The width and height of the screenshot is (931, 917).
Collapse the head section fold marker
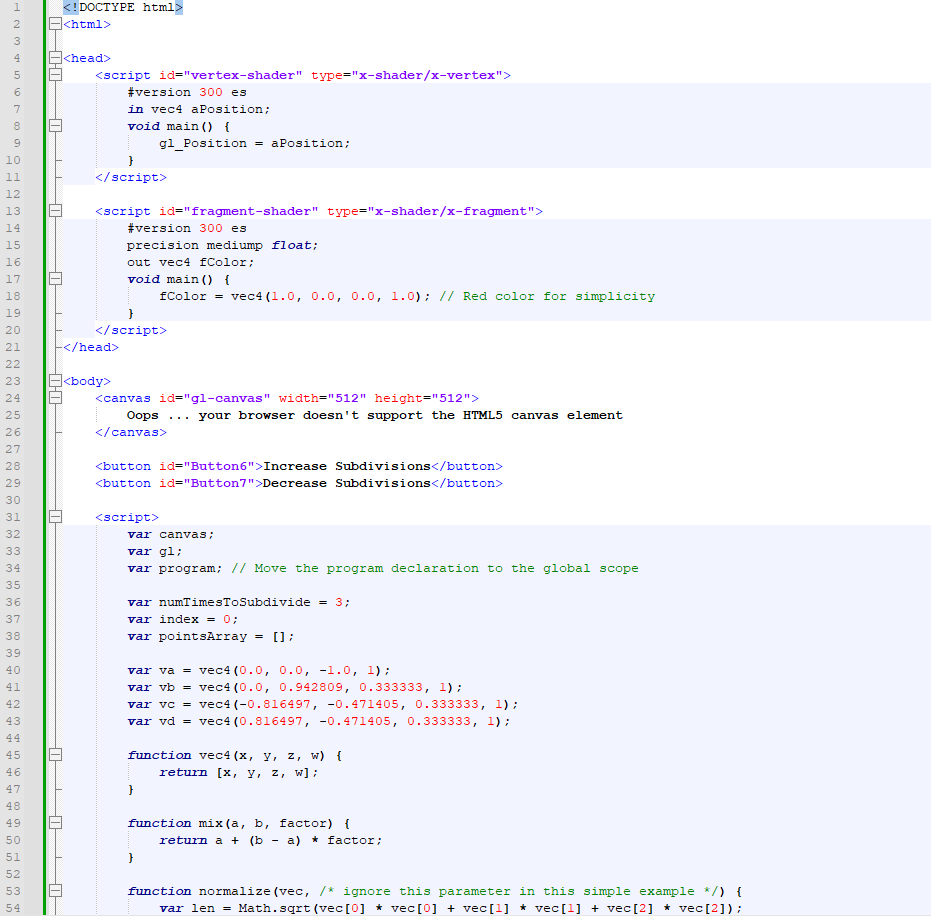click(55, 58)
